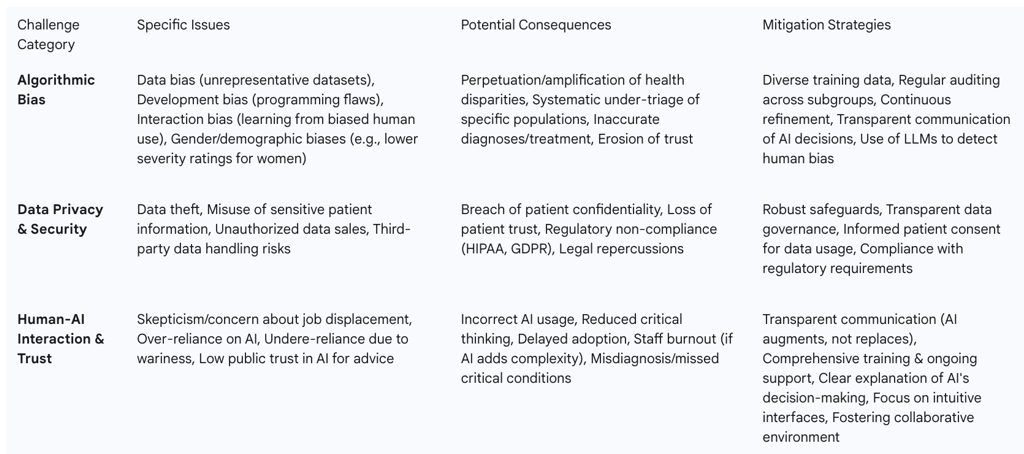The width and height of the screenshot is (1024, 454).
Task: Click the cell starting with 'Data bias (unrepresentative datasets)'
Action: tap(277, 119)
